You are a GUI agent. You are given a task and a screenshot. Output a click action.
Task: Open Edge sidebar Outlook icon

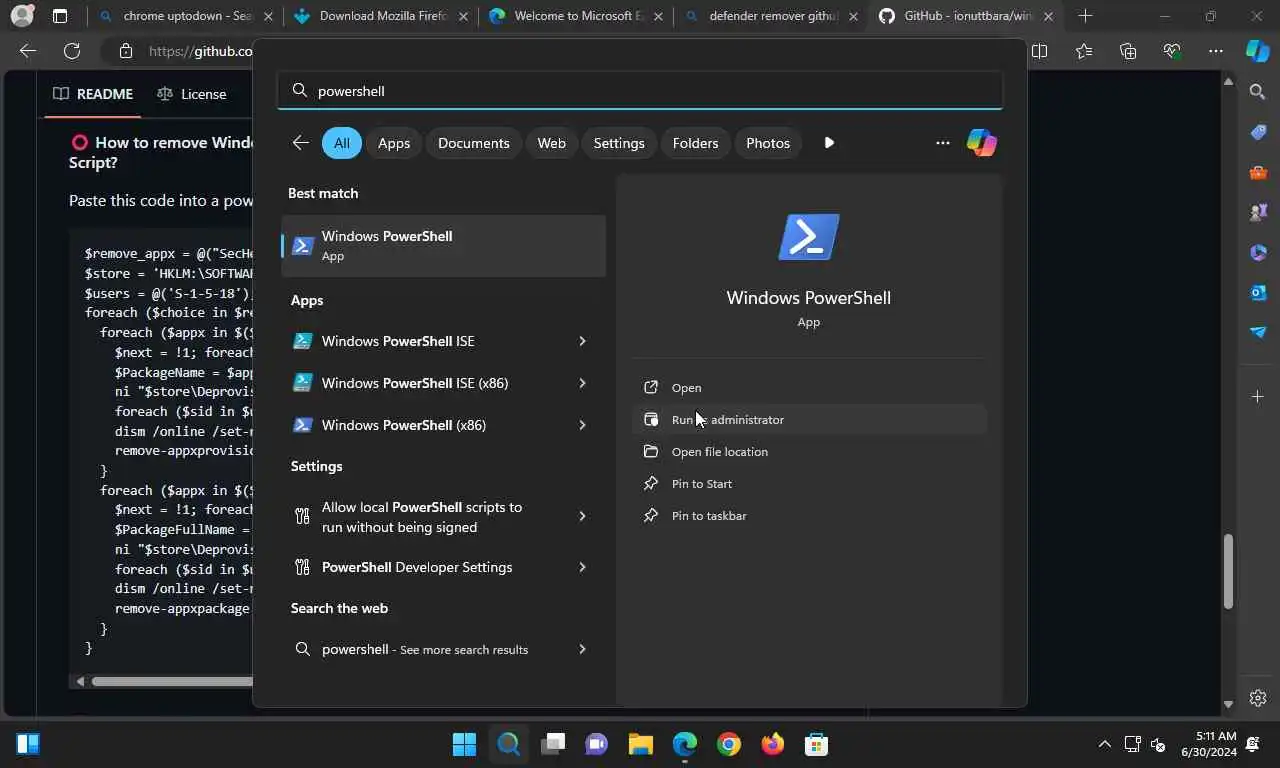point(1258,292)
